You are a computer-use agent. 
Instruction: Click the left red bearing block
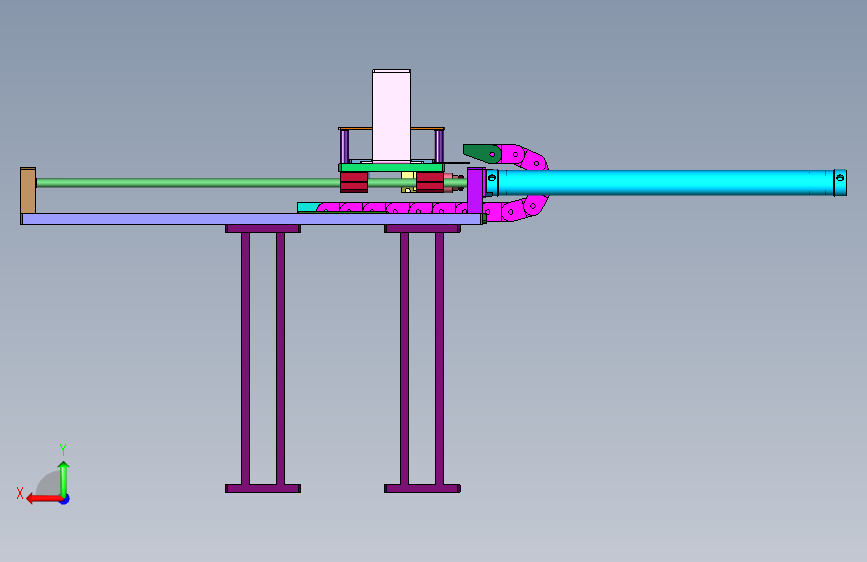click(354, 182)
